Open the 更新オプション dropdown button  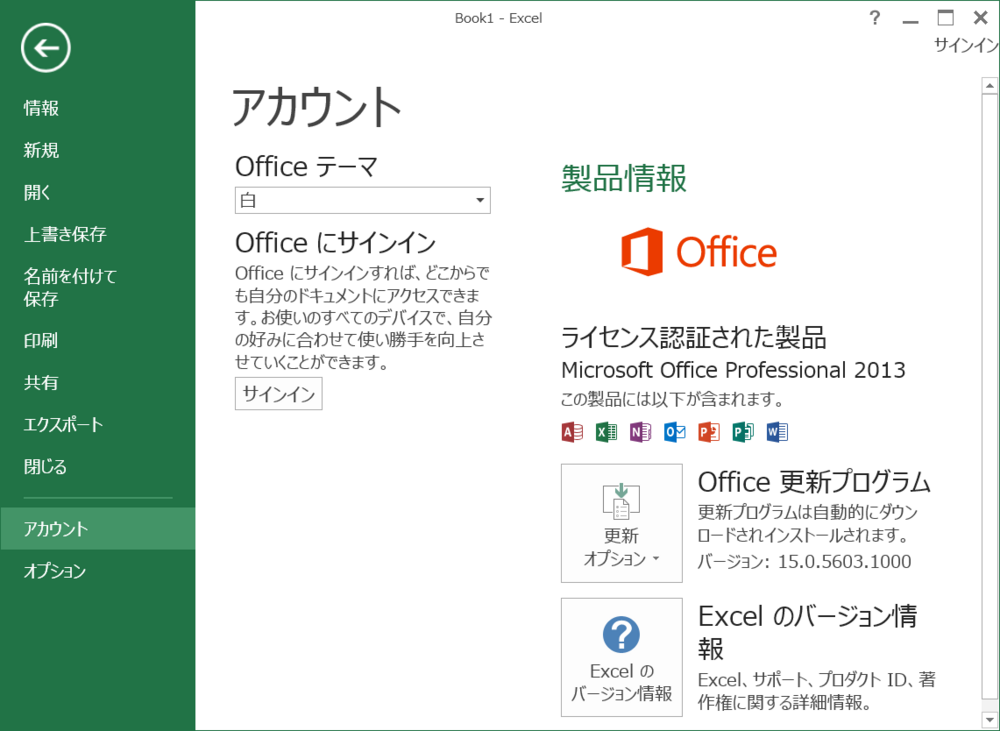(622, 523)
